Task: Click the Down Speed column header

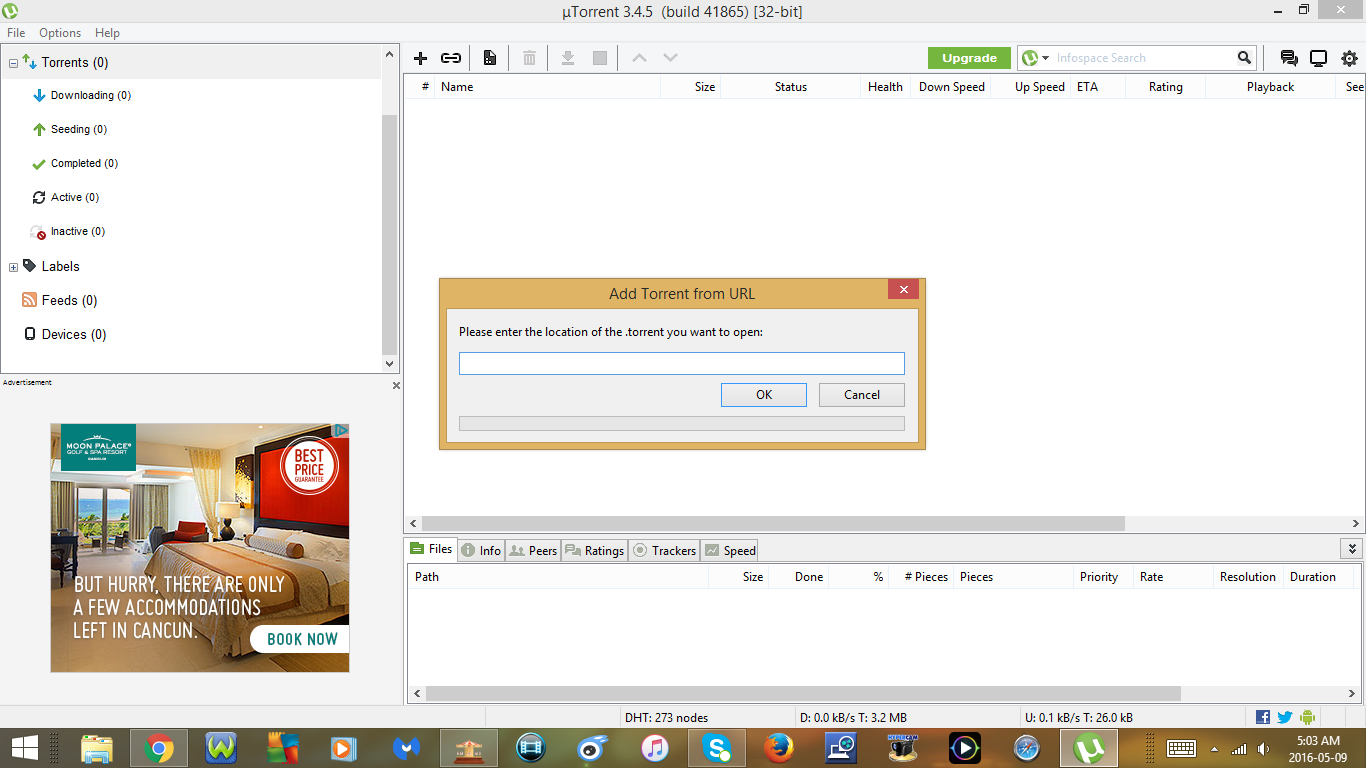Action: click(x=952, y=87)
